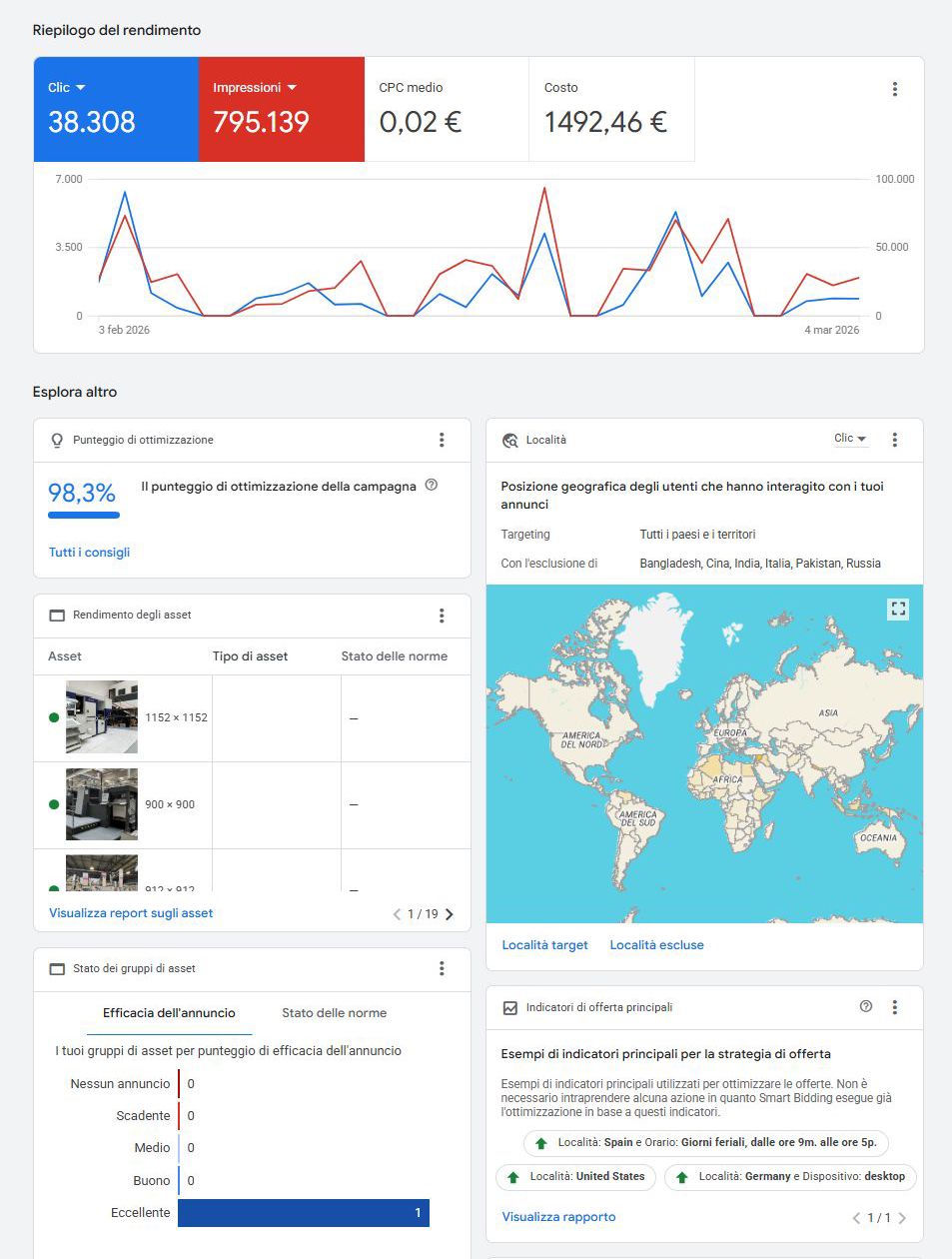
Task: Click the help icon next to campaign score
Action: (x=432, y=486)
